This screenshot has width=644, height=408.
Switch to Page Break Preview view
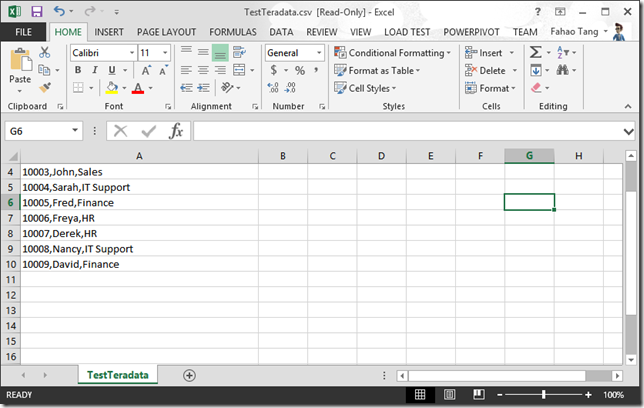478,395
